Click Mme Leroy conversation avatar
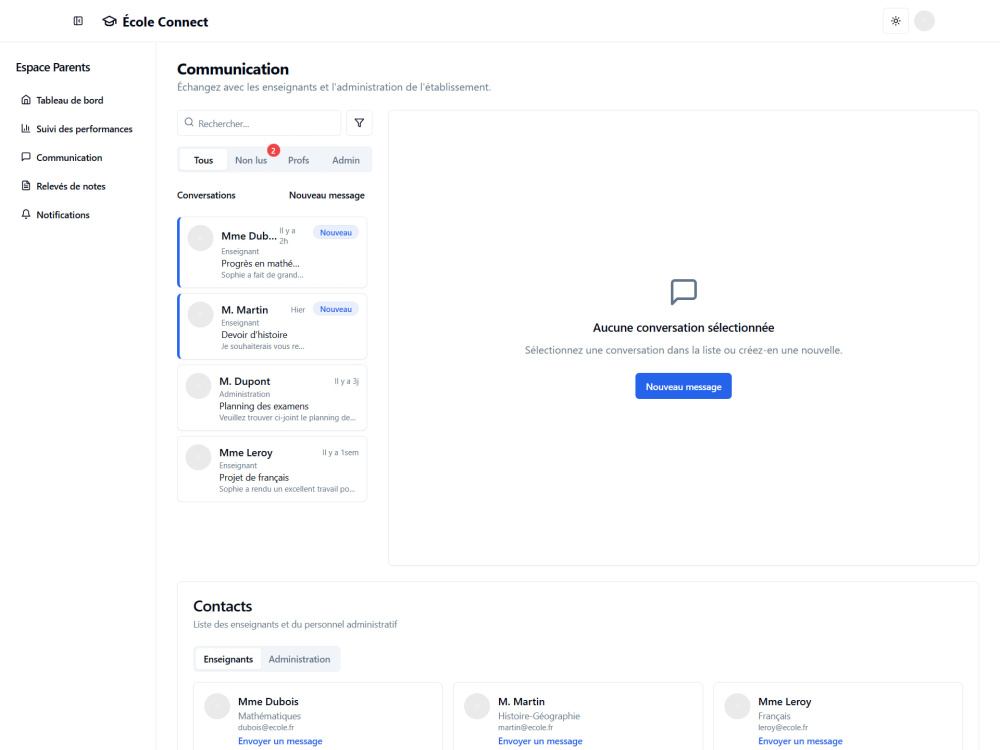 pyautogui.click(x=198, y=458)
